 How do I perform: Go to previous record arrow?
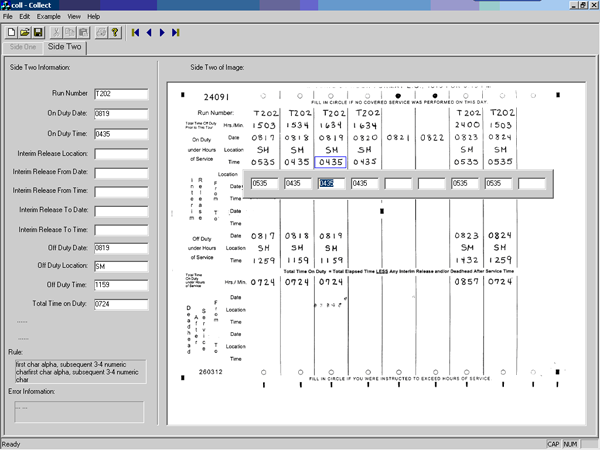[x=149, y=33]
